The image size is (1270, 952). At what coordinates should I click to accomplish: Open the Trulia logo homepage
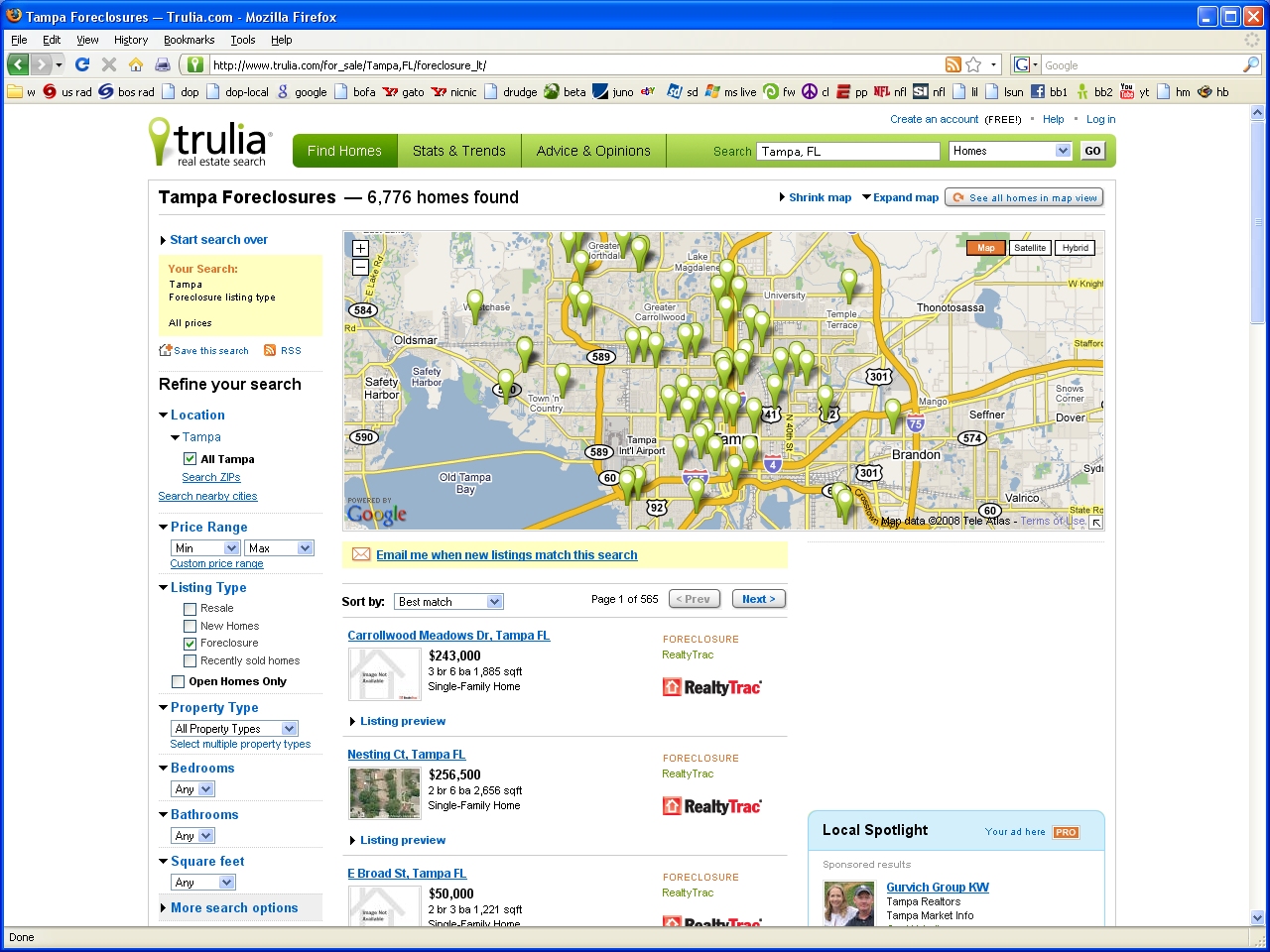pyautogui.click(x=208, y=143)
